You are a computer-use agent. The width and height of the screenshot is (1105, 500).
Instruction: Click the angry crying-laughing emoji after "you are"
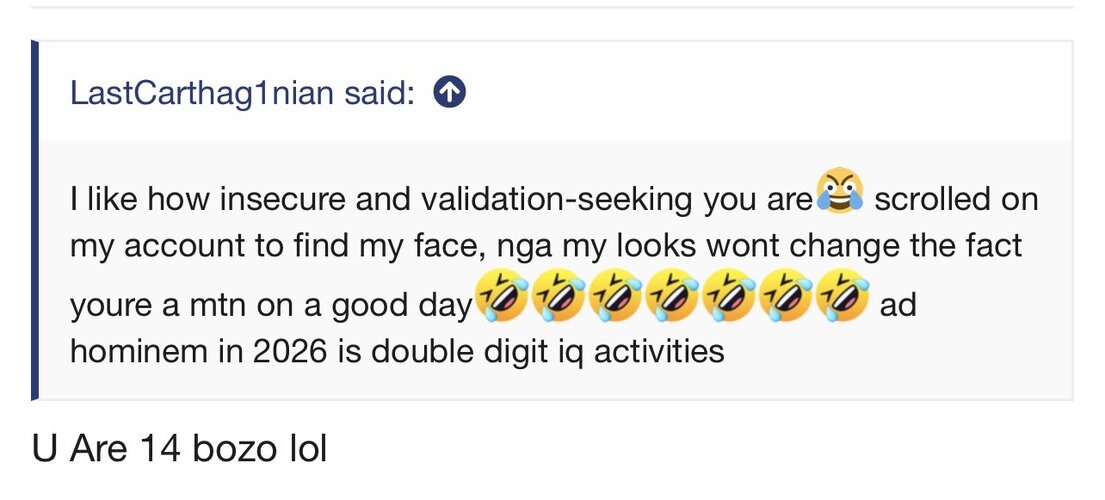coord(840,189)
